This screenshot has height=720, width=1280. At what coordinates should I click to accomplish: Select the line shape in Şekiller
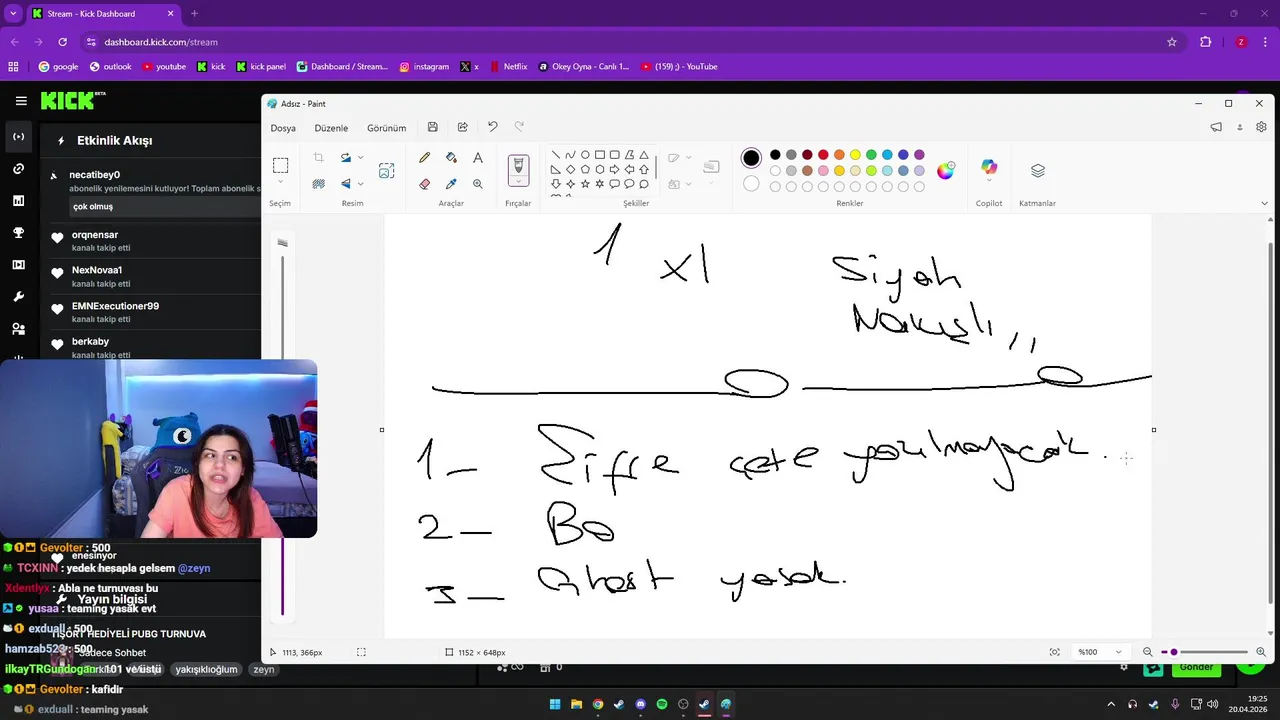click(x=555, y=155)
